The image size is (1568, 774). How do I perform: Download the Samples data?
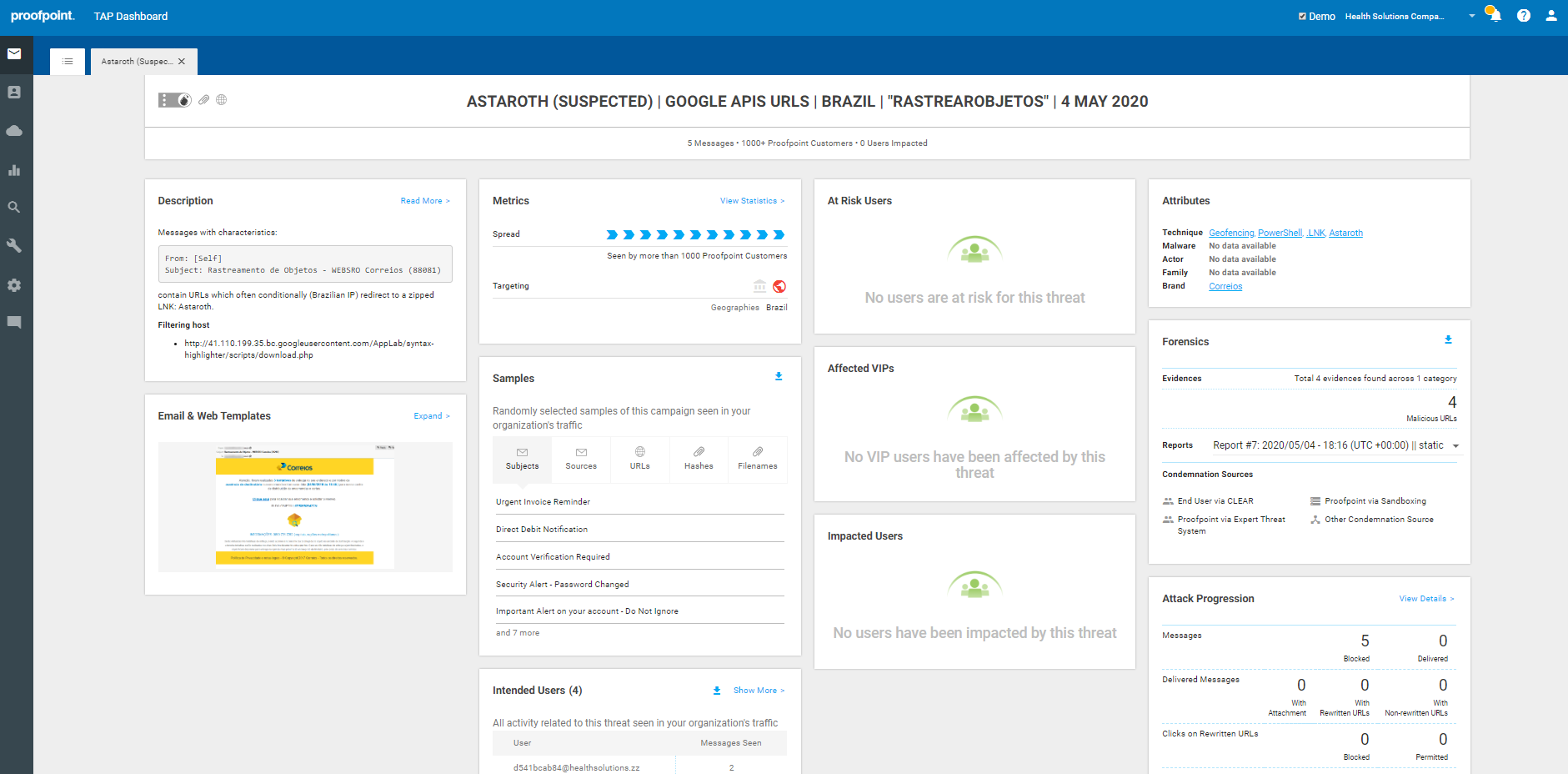(x=779, y=377)
